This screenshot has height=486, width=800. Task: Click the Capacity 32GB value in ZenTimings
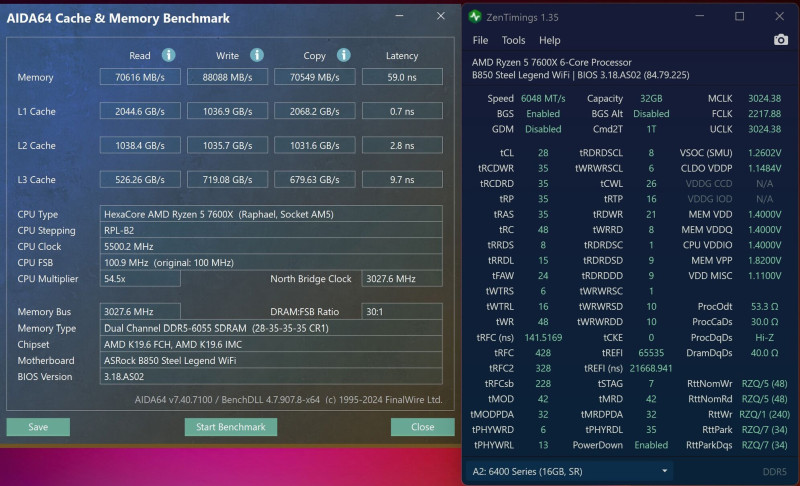[651, 98]
